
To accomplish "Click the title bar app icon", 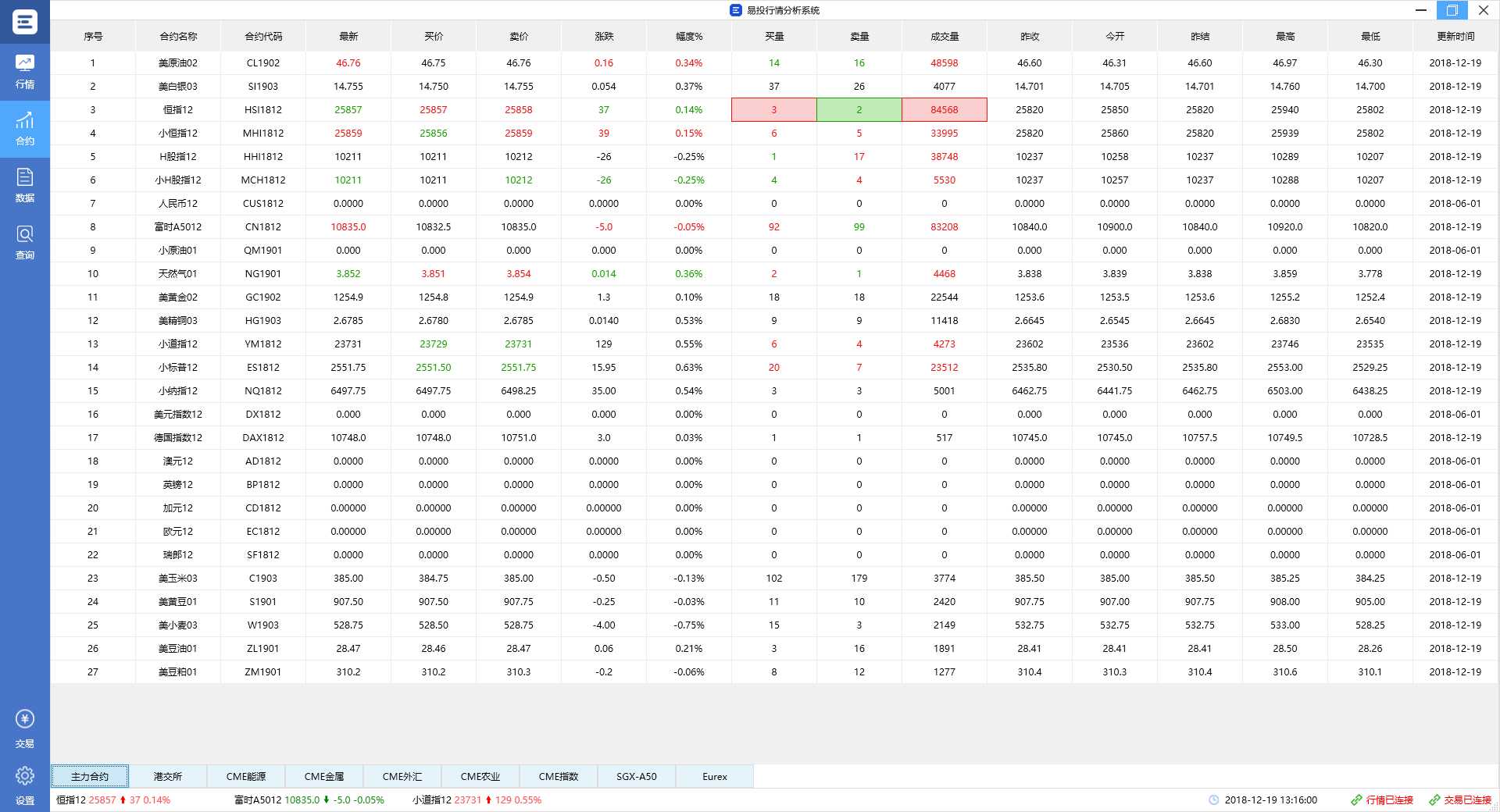I will click(735, 10).
